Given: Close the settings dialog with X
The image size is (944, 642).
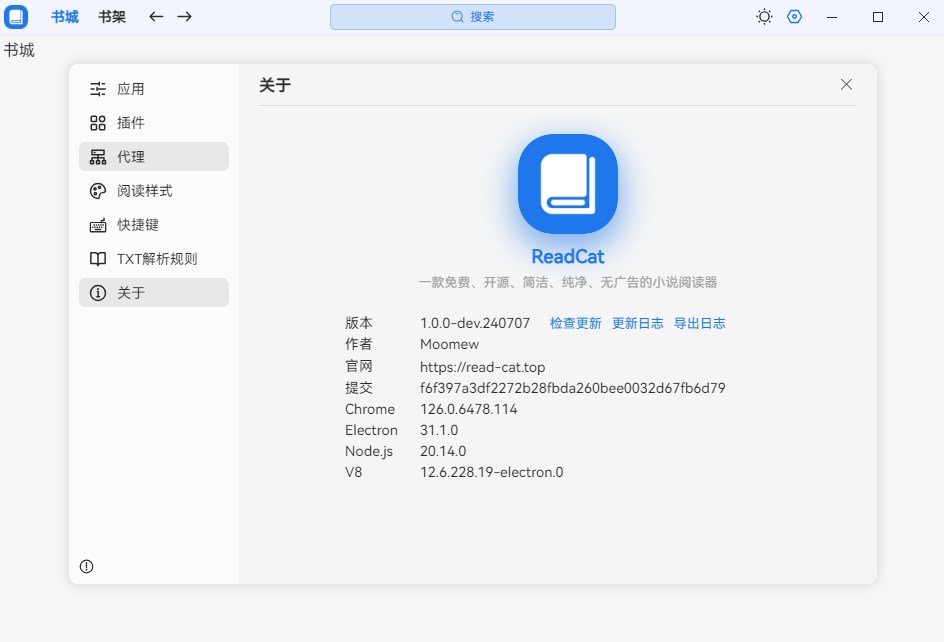Looking at the screenshot, I should (x=846, y=85).
